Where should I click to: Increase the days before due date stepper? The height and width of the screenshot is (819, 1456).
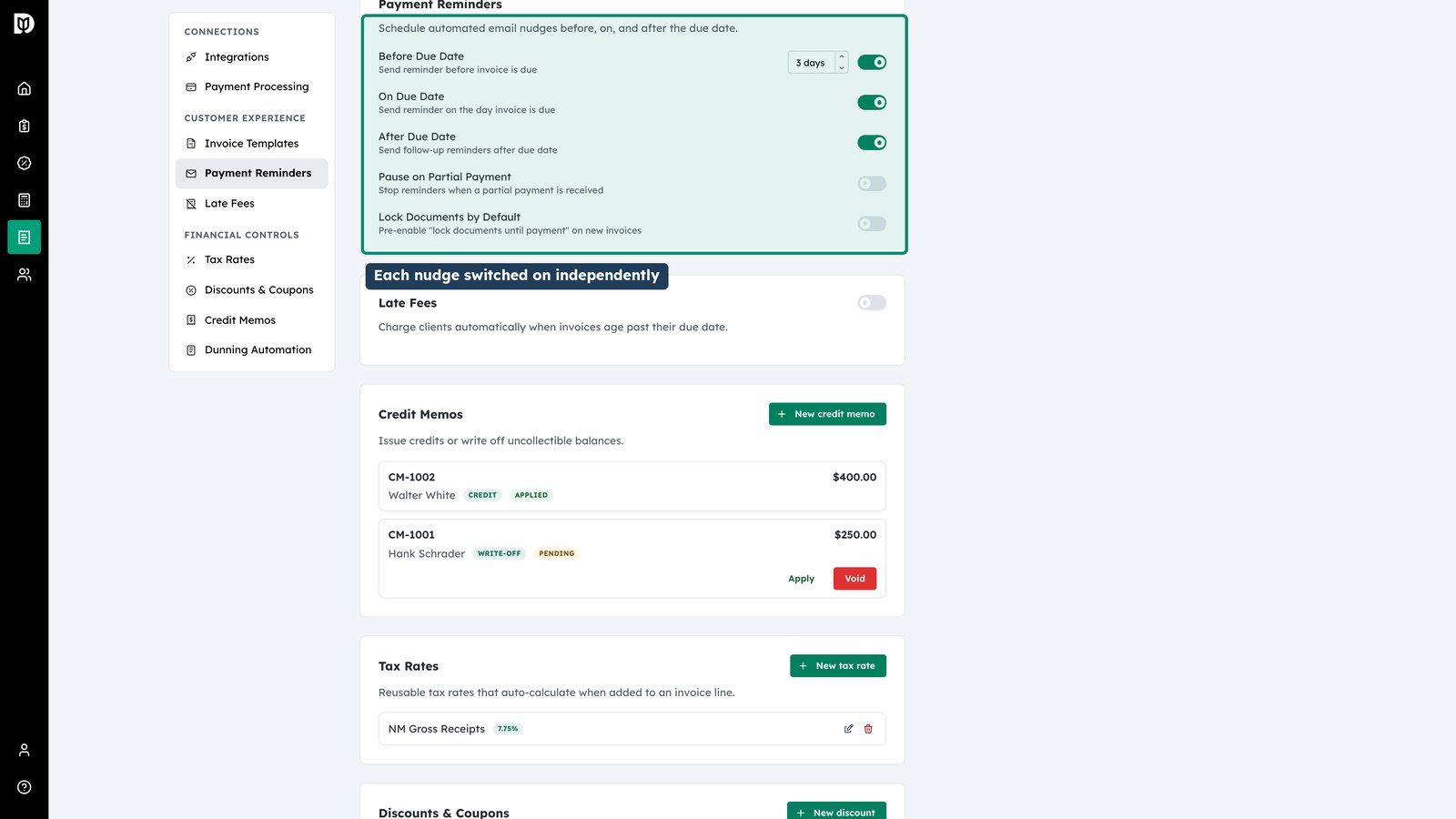click(842, 57)
